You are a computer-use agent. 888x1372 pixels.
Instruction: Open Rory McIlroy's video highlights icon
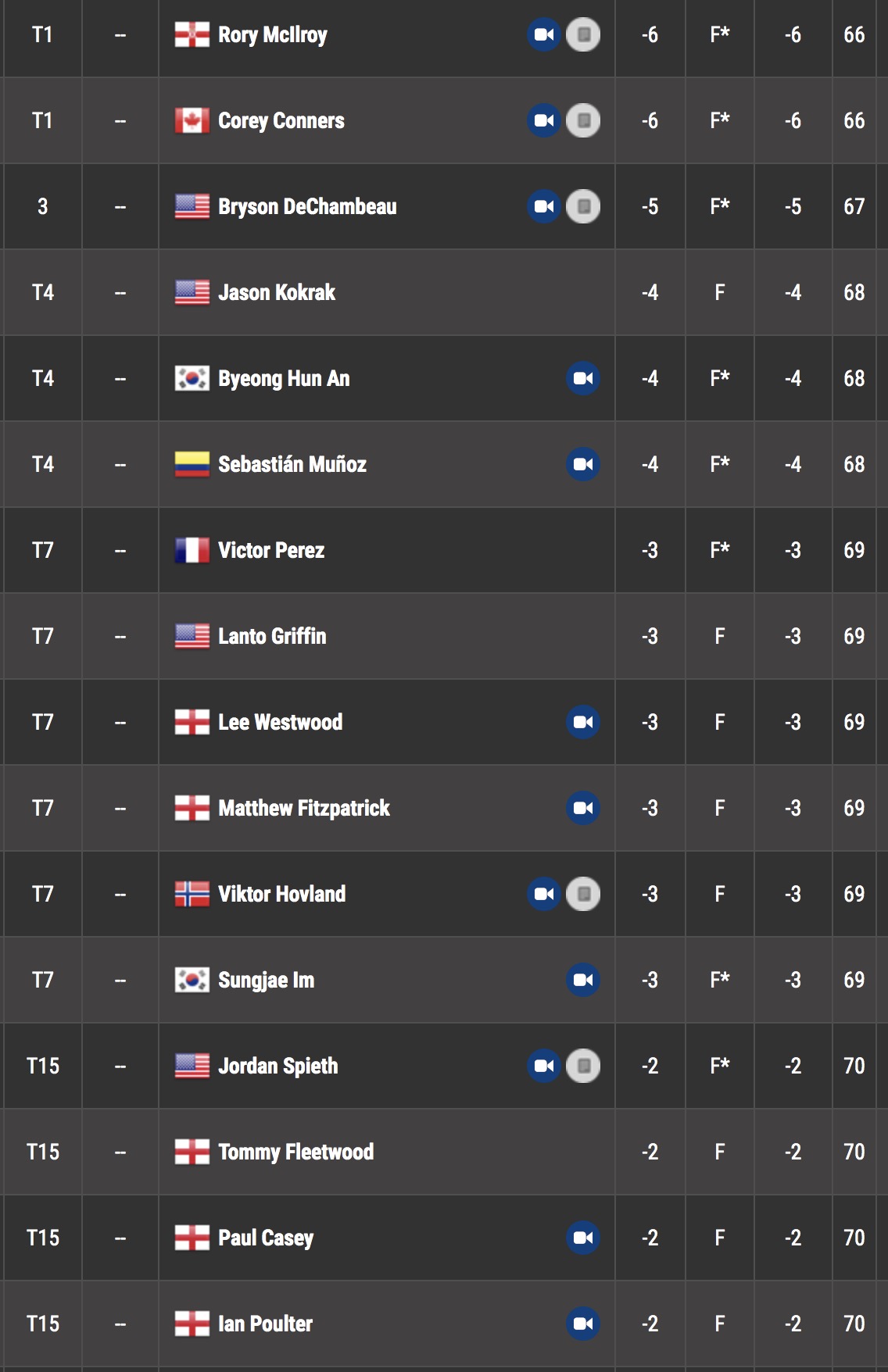click(544, 34)
